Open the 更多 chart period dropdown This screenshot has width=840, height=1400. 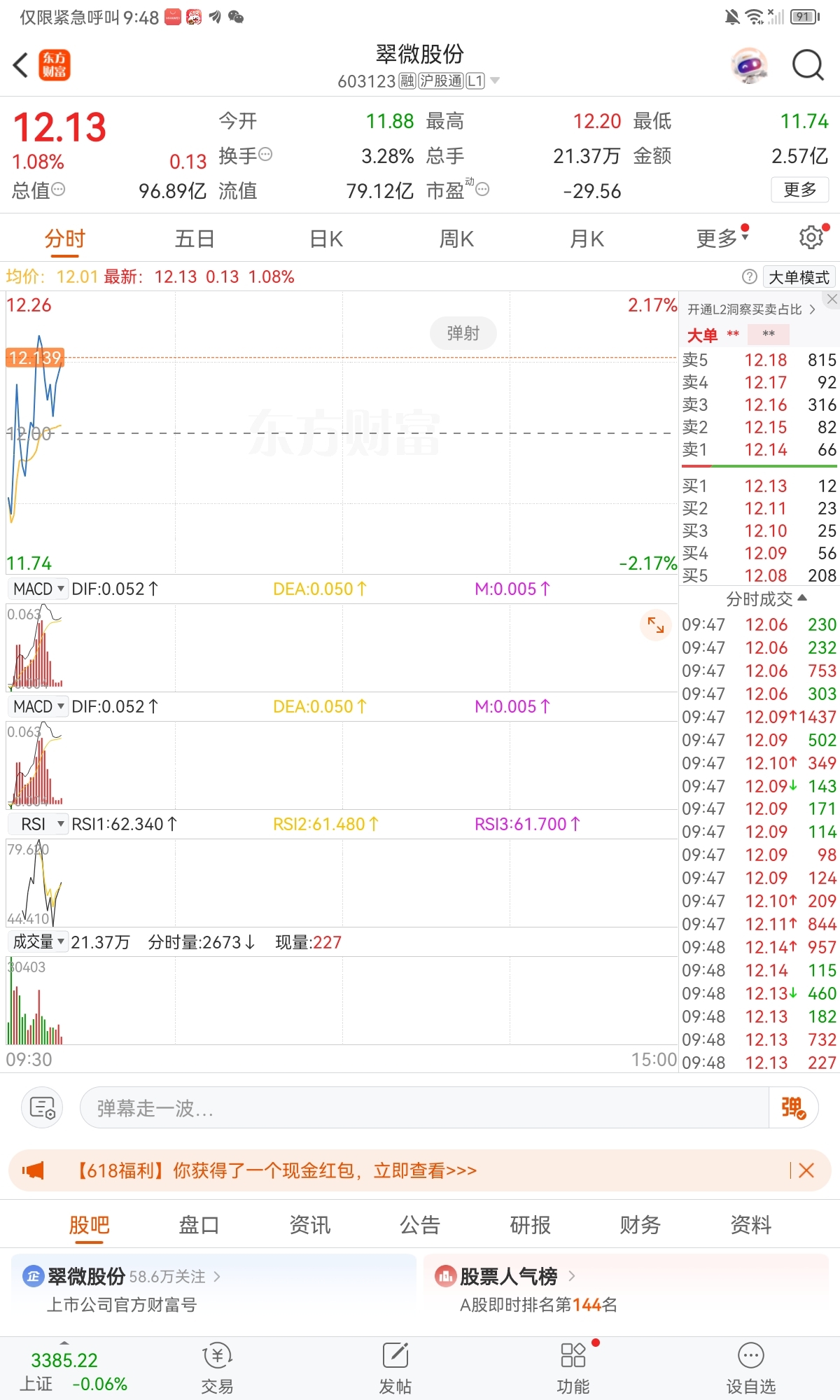[x=722, y=239]
